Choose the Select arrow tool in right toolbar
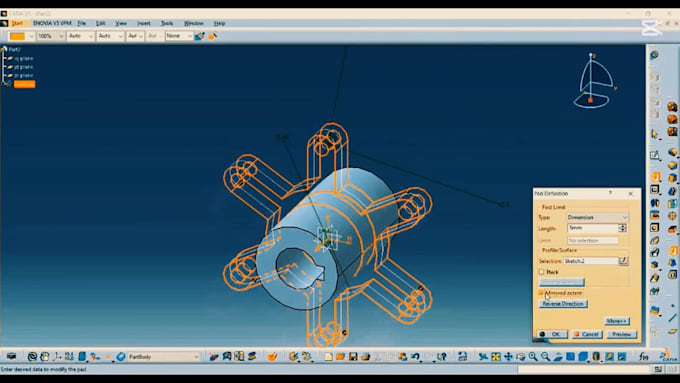 655,134
